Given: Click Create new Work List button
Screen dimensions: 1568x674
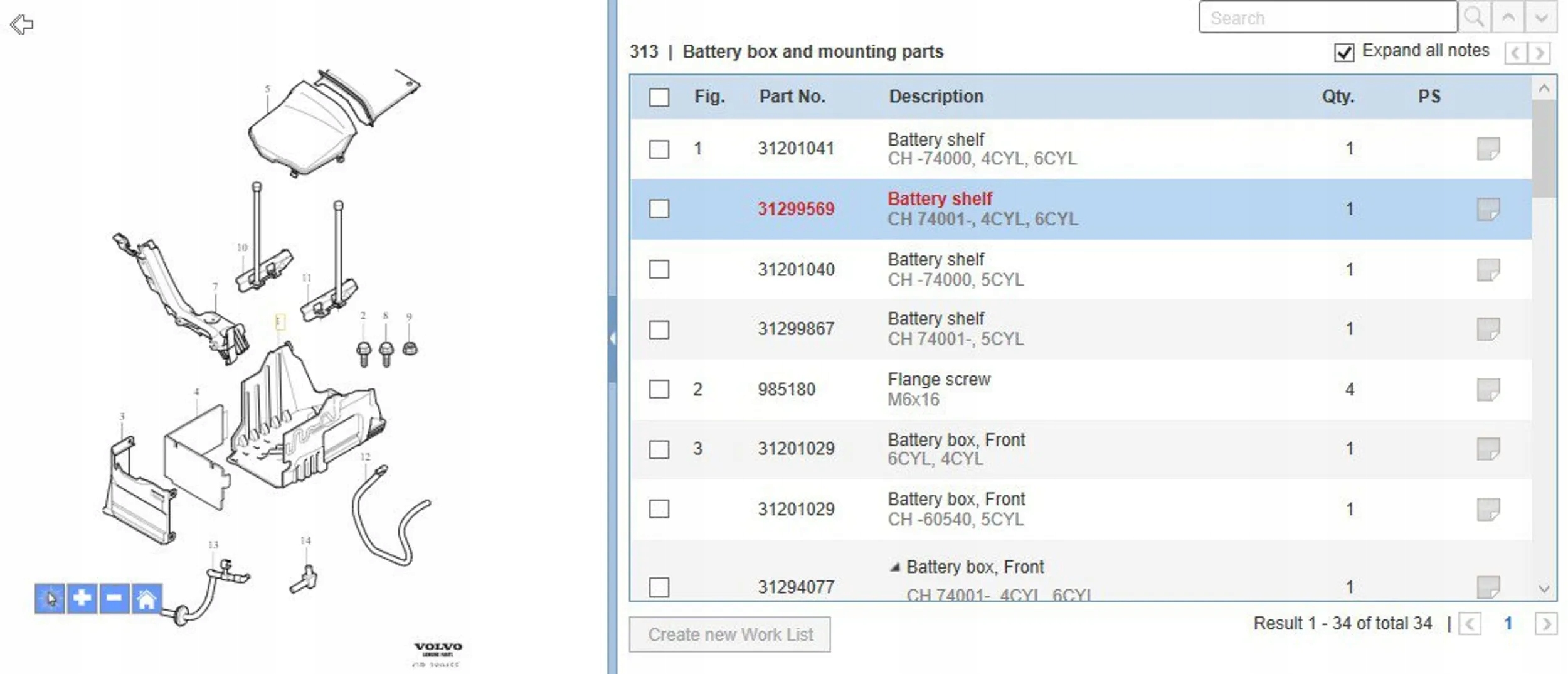Looking at the screenshot, I should [729, 634].
